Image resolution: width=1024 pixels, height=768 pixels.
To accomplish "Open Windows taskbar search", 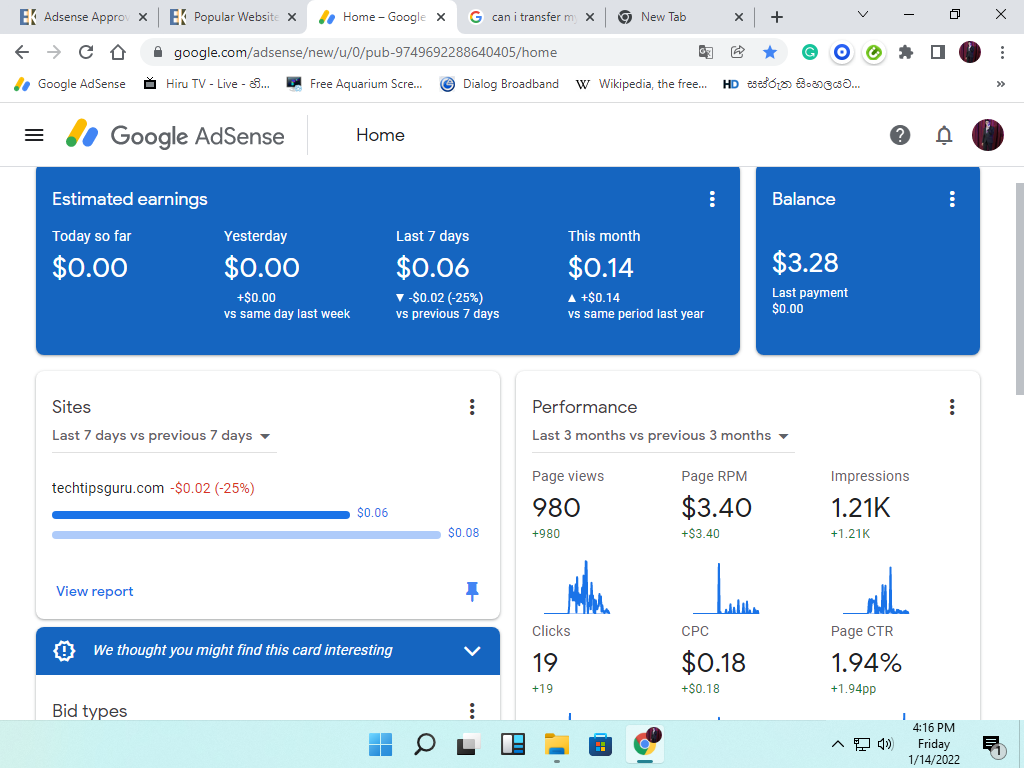I will (424, 744).
